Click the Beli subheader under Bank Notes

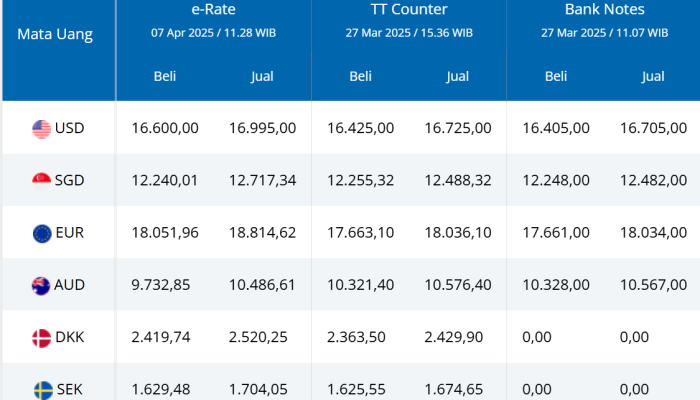pyautogui.click(x=556, y=76)
